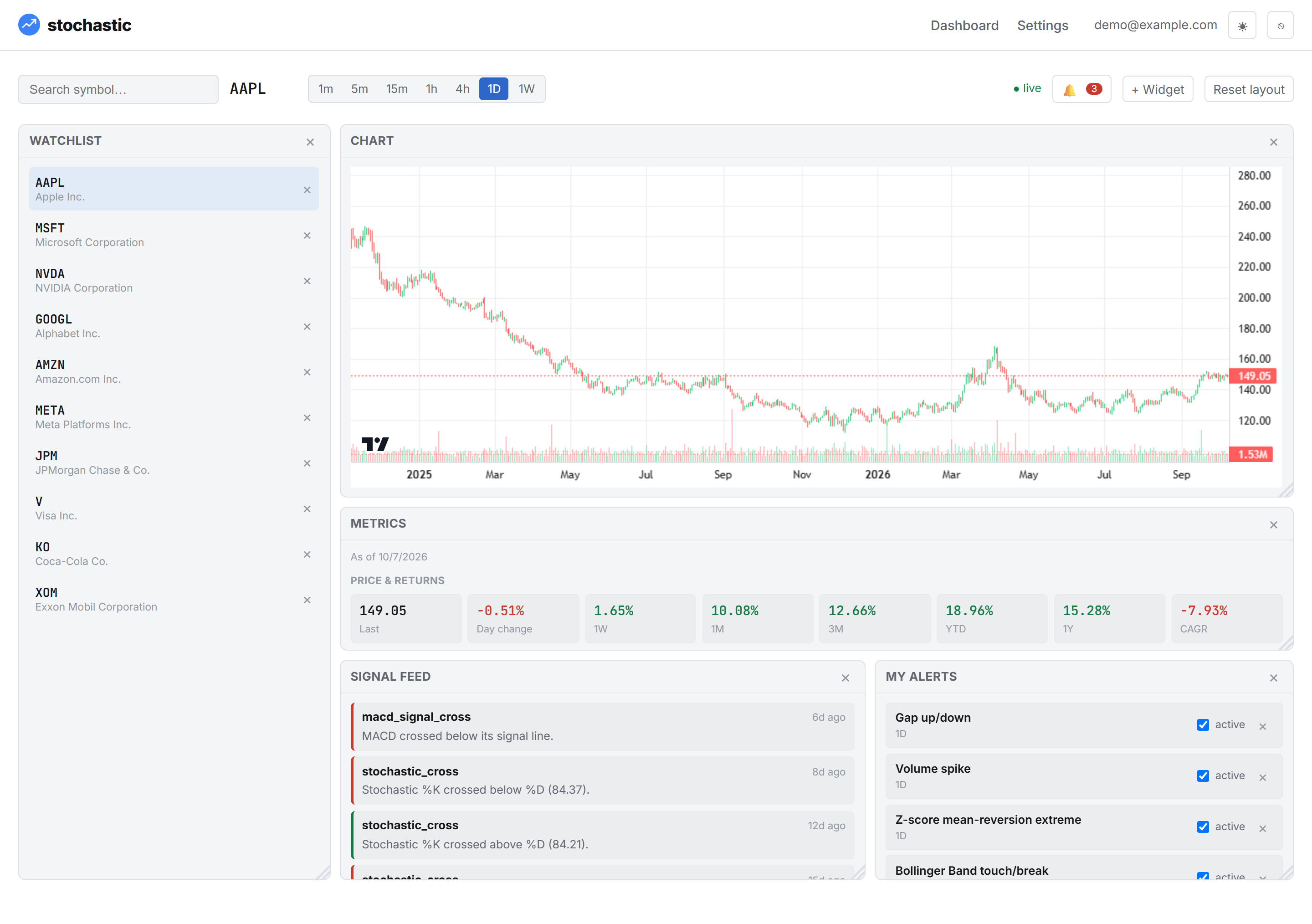Choose the 4h timeframe
The image size is (1312, 924).
pos(462,89)
